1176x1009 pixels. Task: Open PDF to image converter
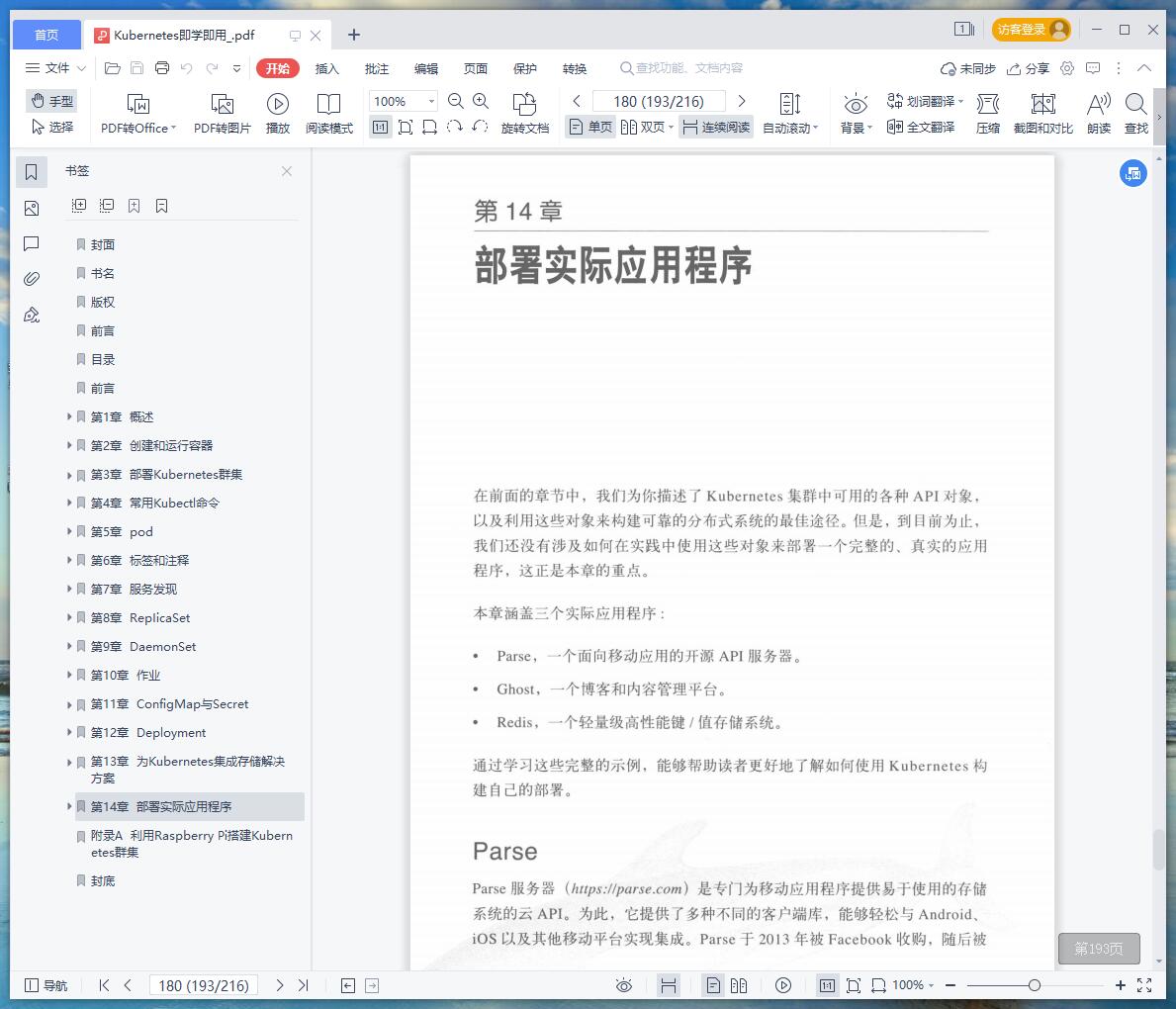(x=222, y=114)
